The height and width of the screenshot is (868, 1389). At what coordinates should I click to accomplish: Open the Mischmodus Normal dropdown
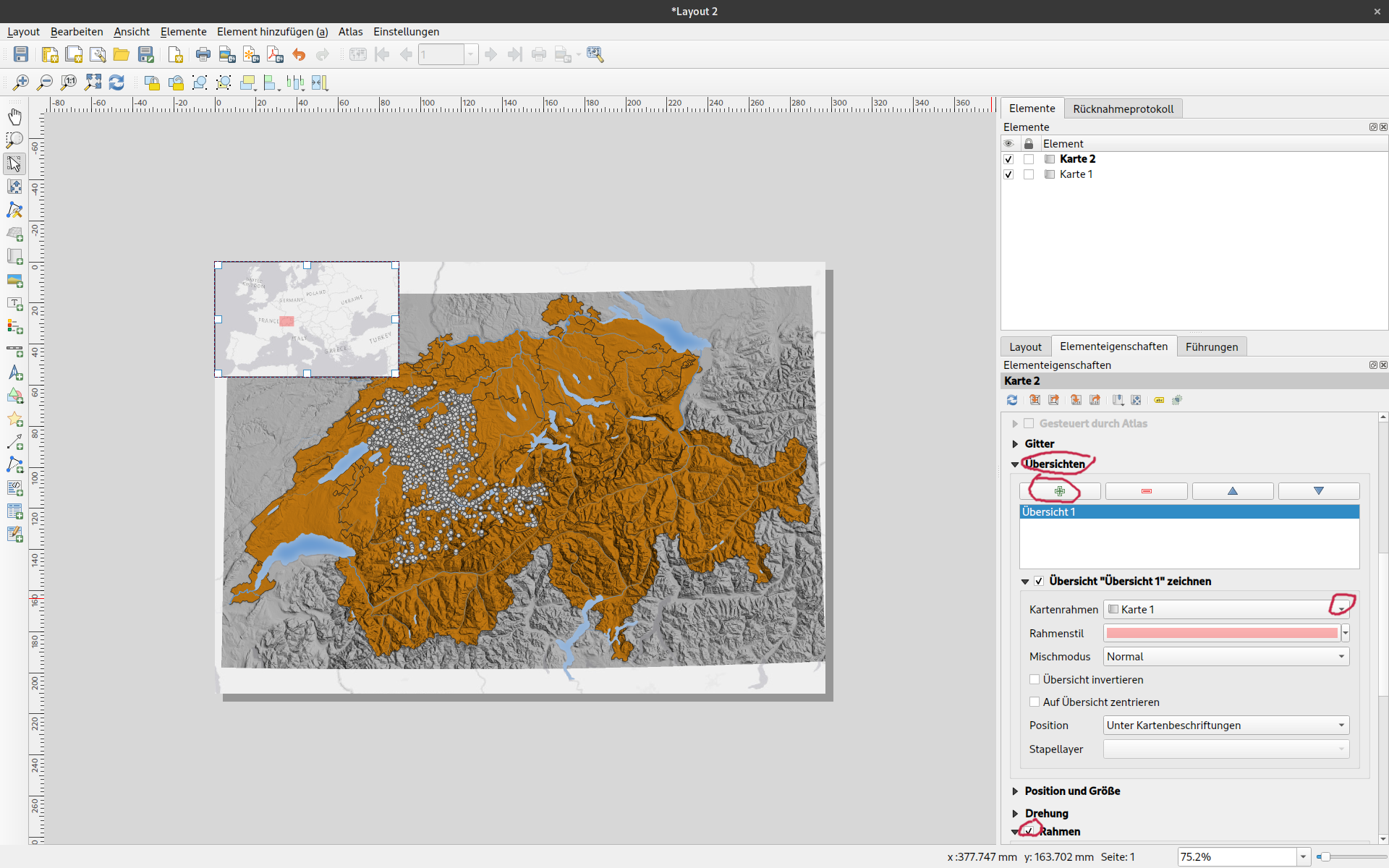tap(1226, 656)
